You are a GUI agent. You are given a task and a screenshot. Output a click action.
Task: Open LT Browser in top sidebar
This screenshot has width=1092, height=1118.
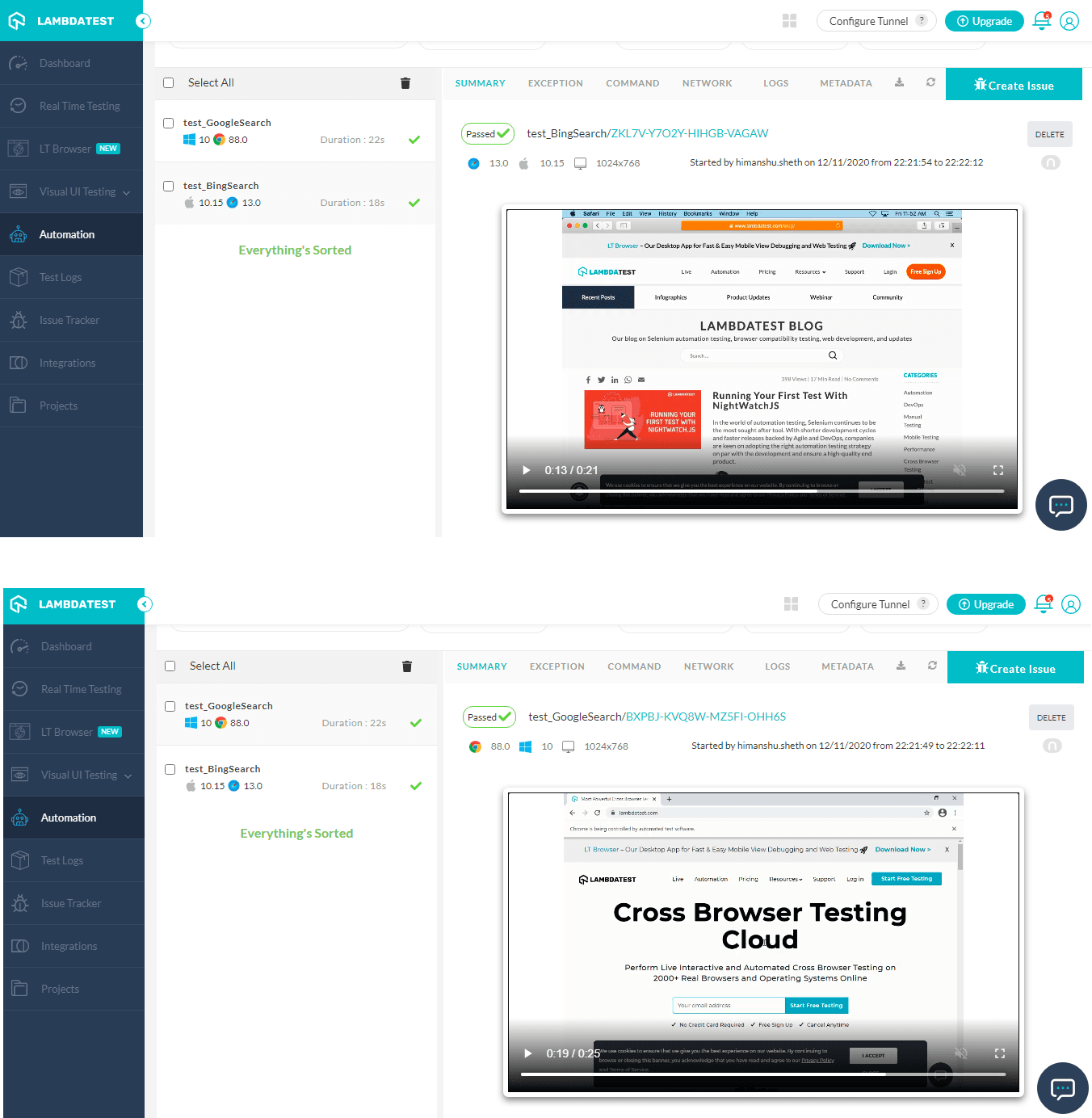click(71, 149)
